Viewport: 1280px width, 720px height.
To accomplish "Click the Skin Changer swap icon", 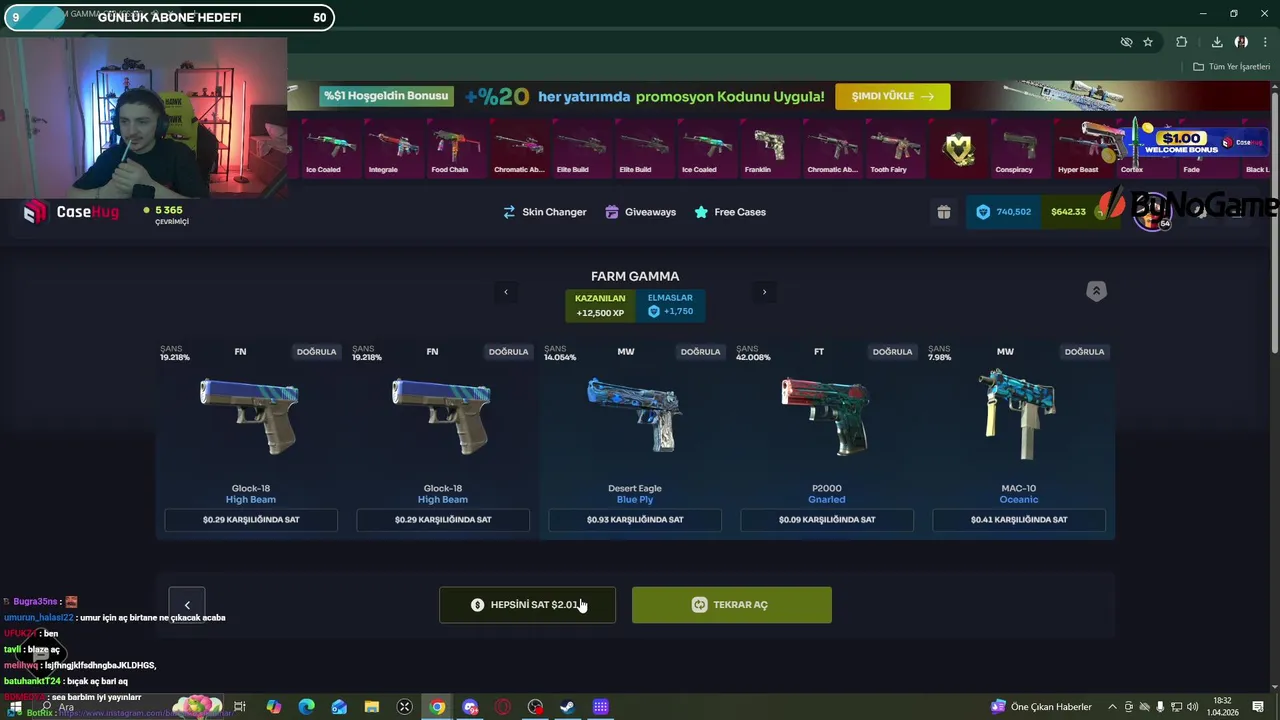I will click(x=509, y=212).
